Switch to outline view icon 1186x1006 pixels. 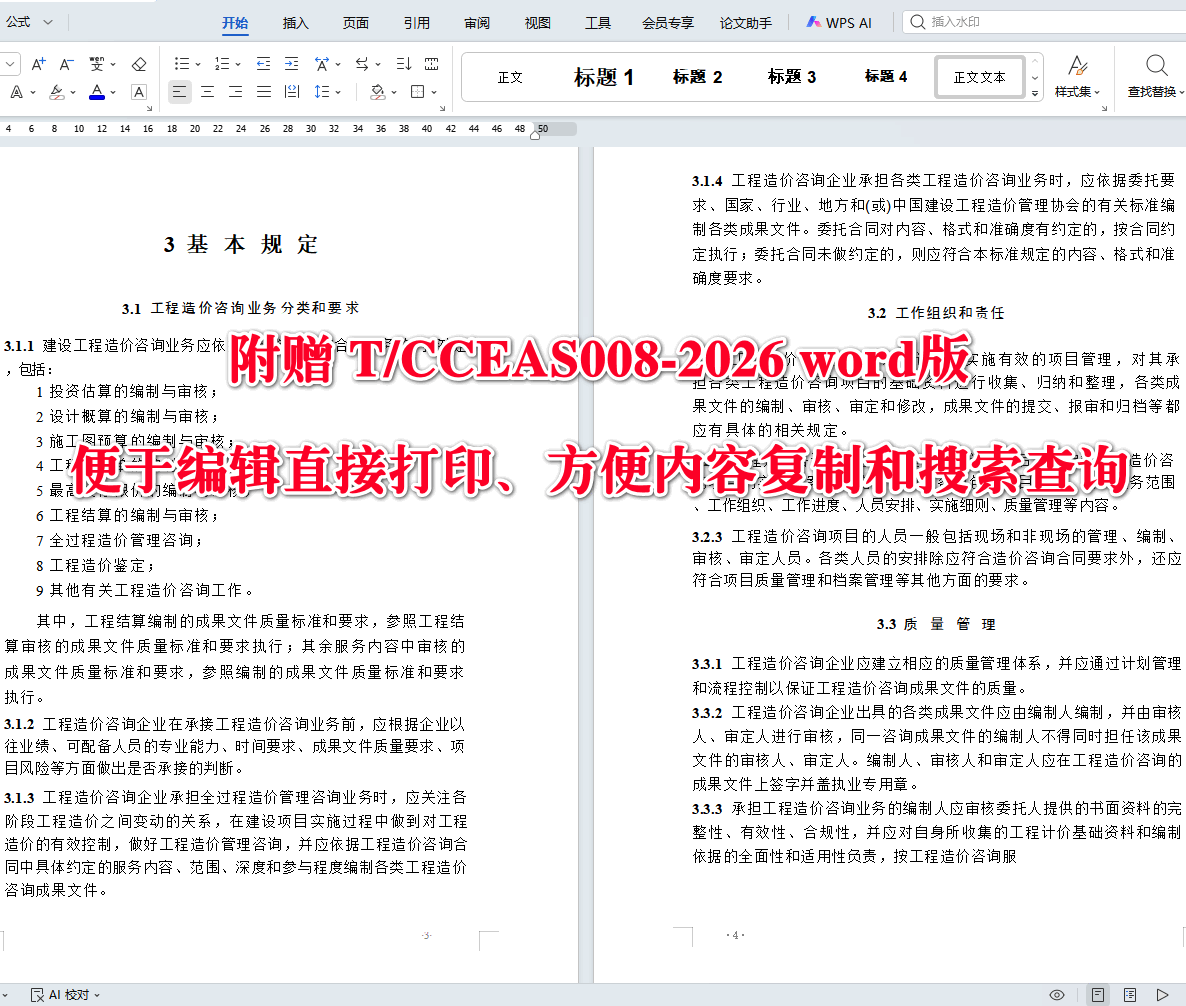pos(1130,995)
